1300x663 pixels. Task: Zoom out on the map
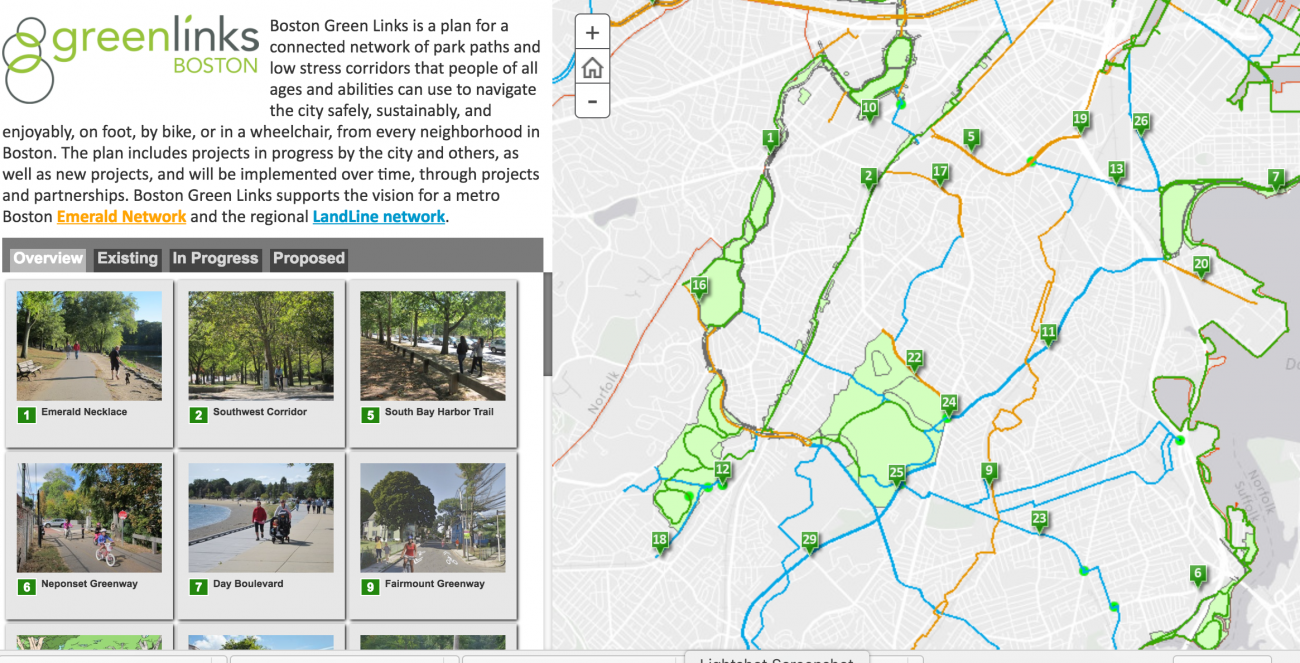pos(593,101)
